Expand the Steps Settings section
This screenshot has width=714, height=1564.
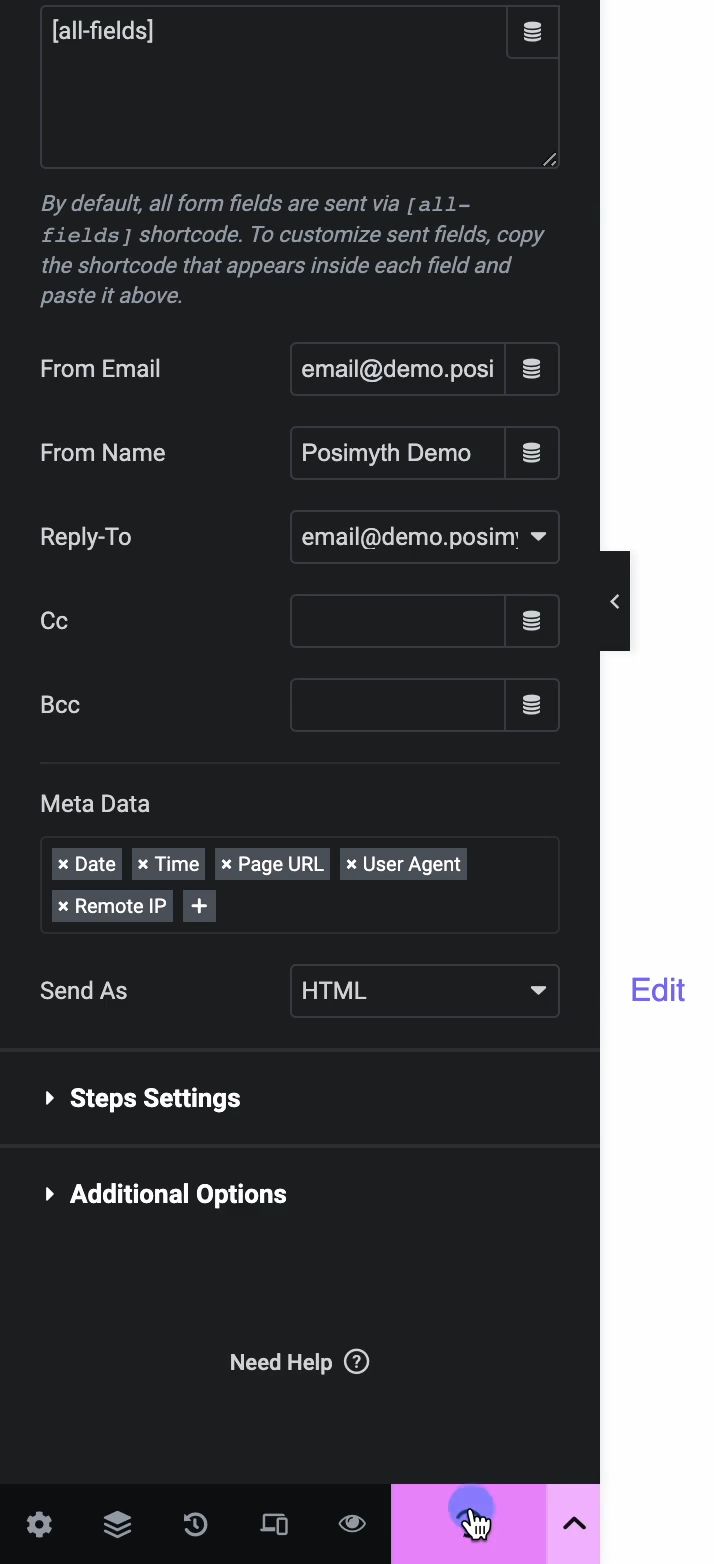155,1098
